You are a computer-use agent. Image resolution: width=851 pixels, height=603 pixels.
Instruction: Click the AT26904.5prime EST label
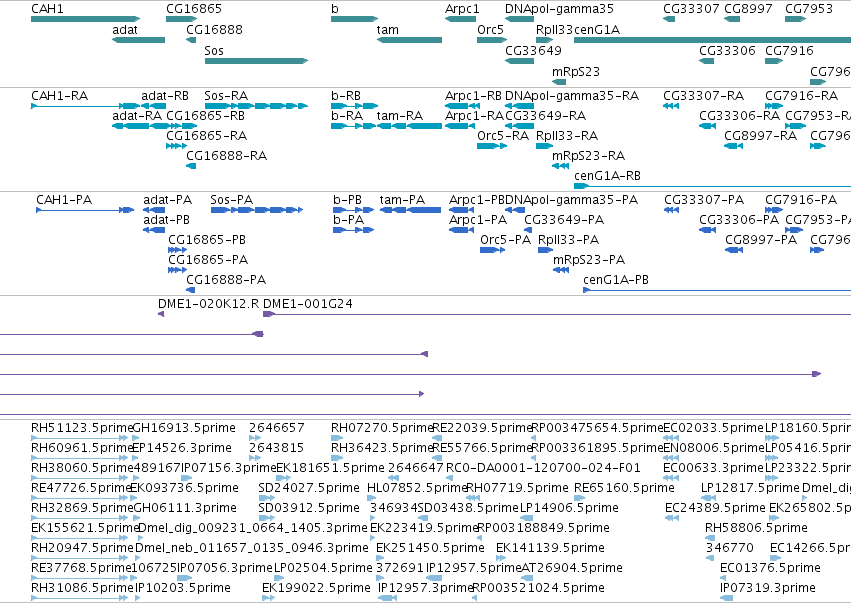tap(571, 568)
